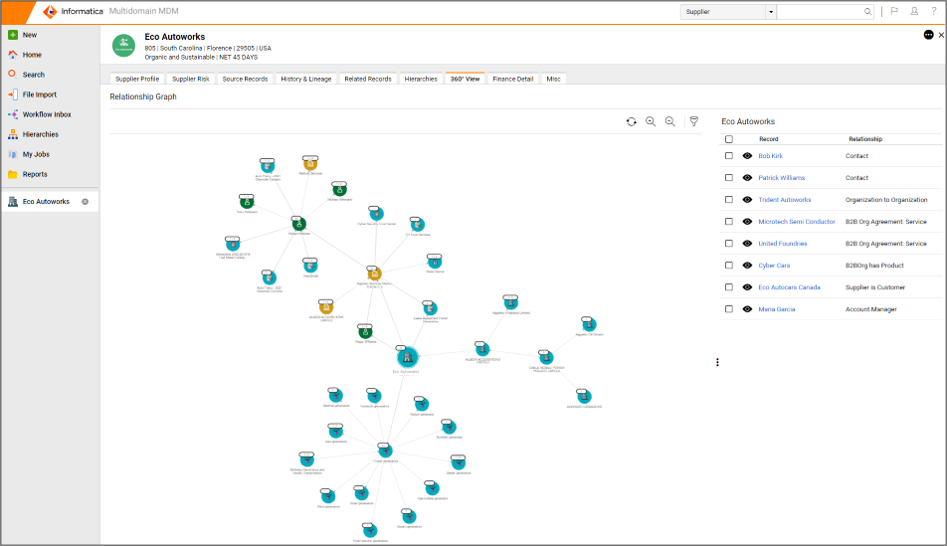947x546 pixels.
Task: Open the Eco Autocars Canada record link
Action: coord(789,288)
